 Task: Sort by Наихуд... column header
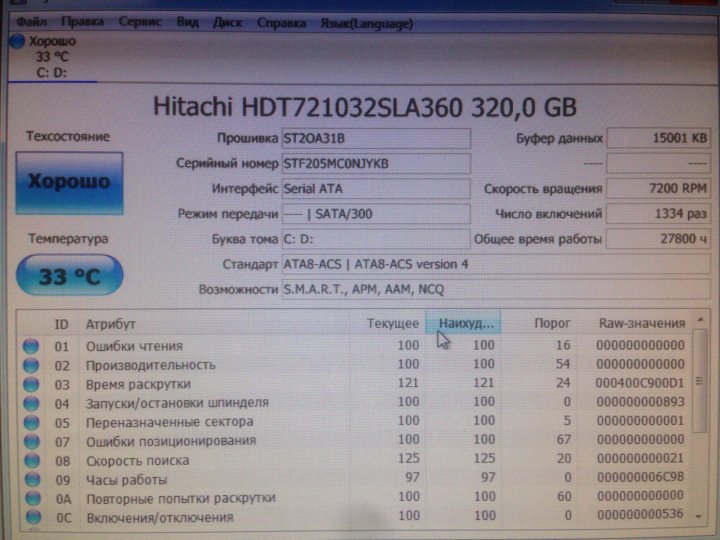click(464, 323)
